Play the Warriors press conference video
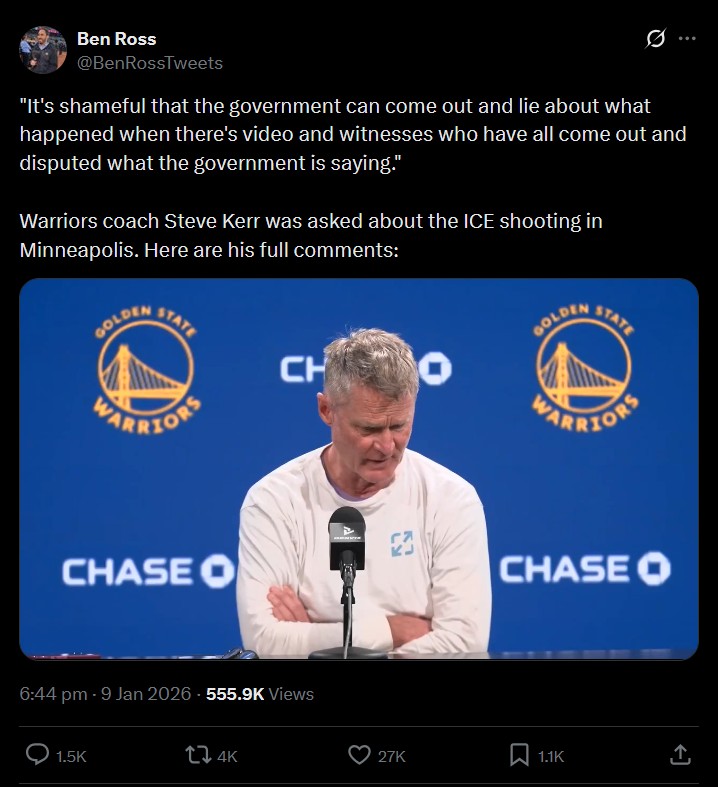Screen dimensions: 718x787 pyautogui.click(x=359, y=469)
